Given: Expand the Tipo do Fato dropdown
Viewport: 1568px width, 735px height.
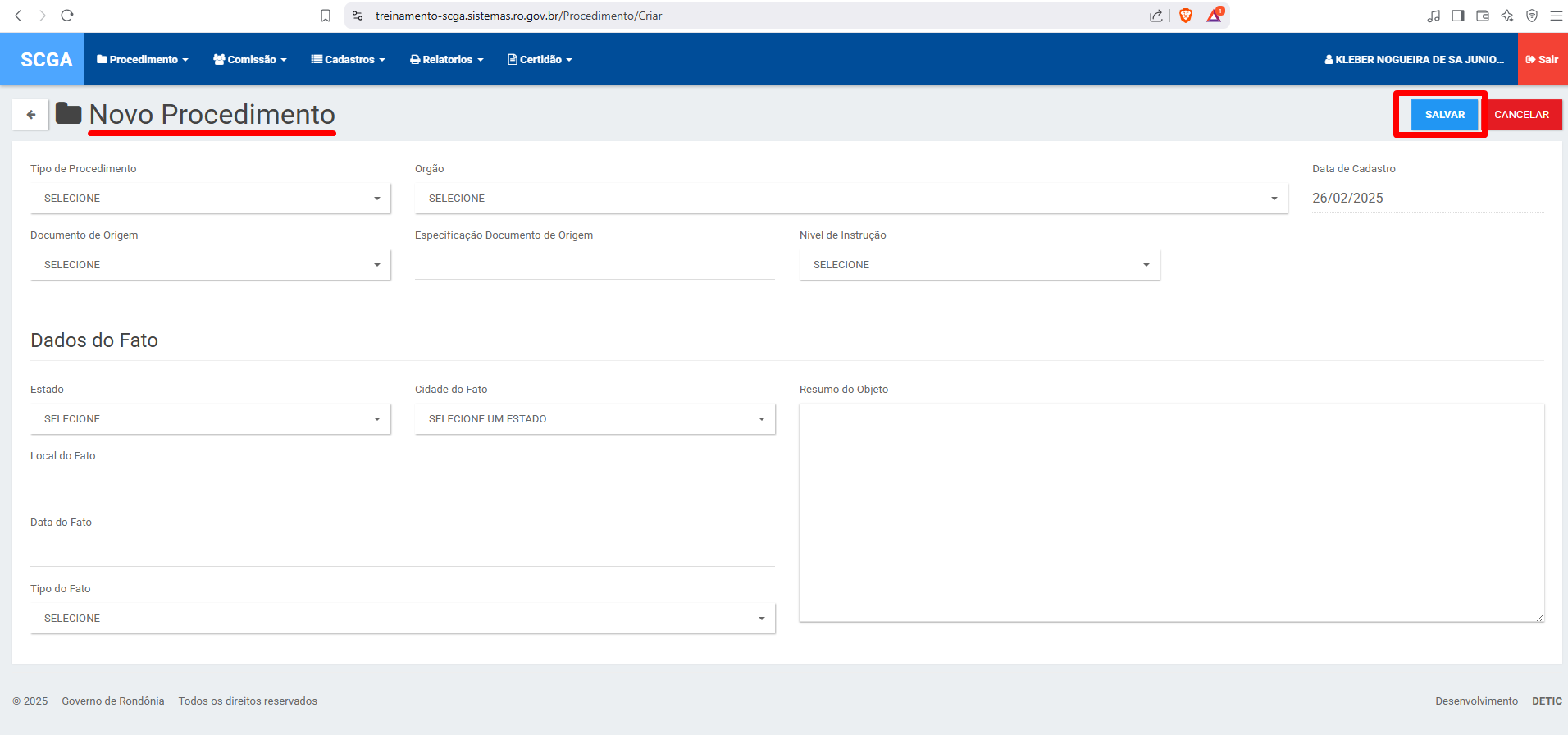Looking at the screenshot, I should [403, 619].
